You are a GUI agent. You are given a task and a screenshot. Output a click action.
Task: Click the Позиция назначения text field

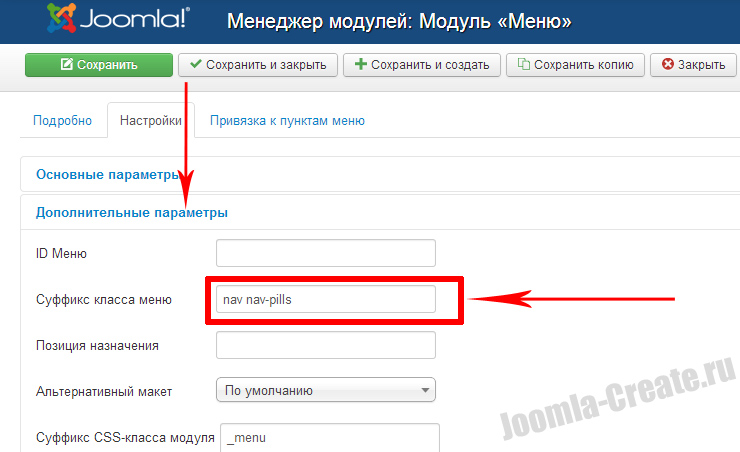[x=326, y=345]
